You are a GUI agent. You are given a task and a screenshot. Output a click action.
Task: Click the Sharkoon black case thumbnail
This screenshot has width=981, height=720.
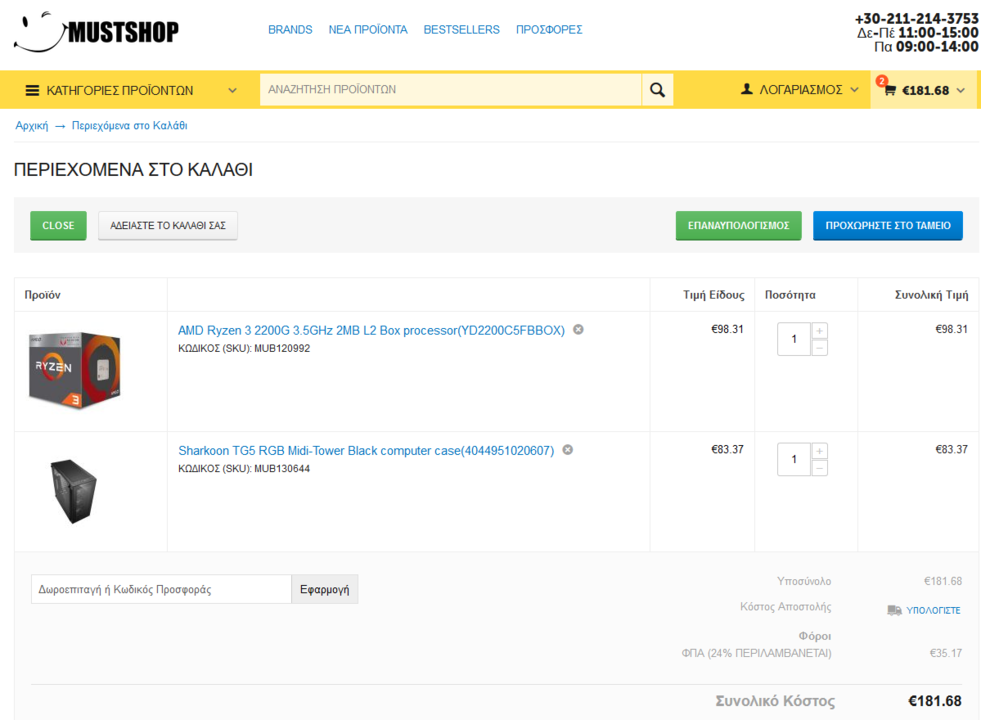tap(74, 491)
